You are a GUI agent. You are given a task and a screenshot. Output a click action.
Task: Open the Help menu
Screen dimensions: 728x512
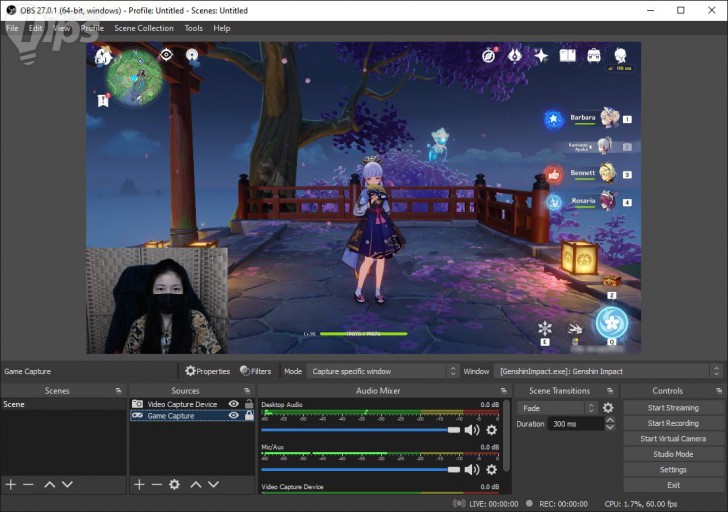point(221,28)
